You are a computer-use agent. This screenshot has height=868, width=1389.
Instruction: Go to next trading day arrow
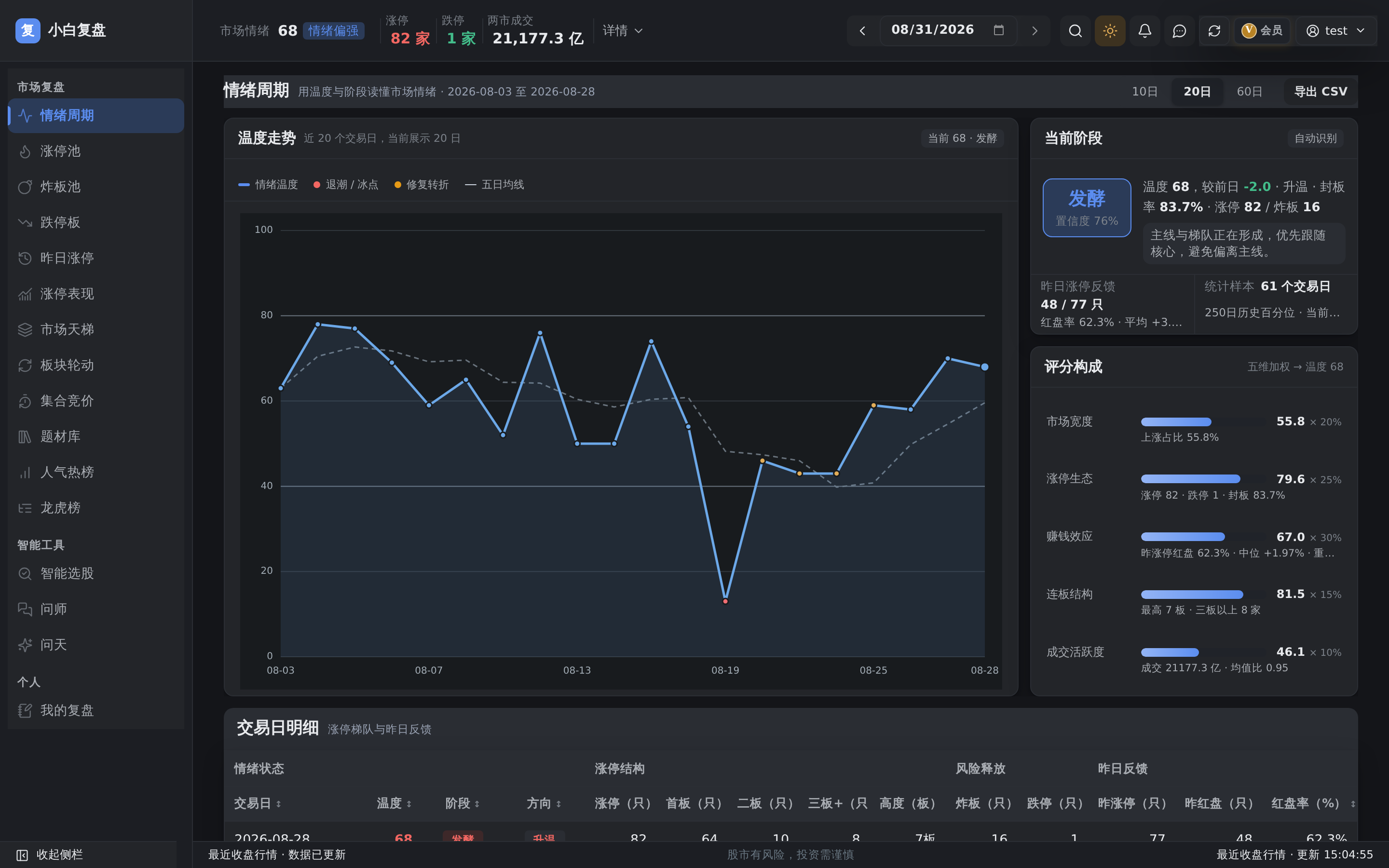(1035, 30)
